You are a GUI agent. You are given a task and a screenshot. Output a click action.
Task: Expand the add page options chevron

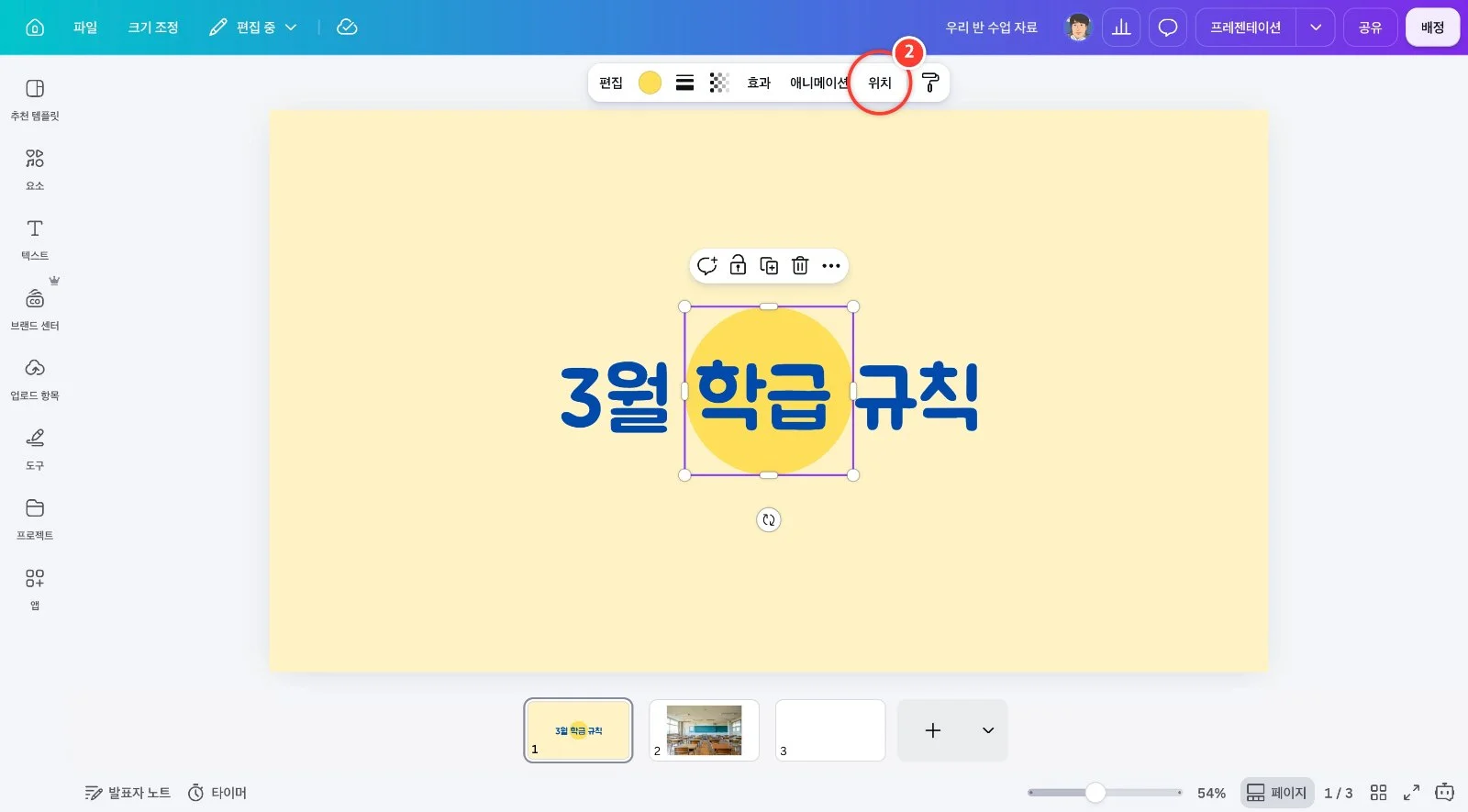[988, 730]
